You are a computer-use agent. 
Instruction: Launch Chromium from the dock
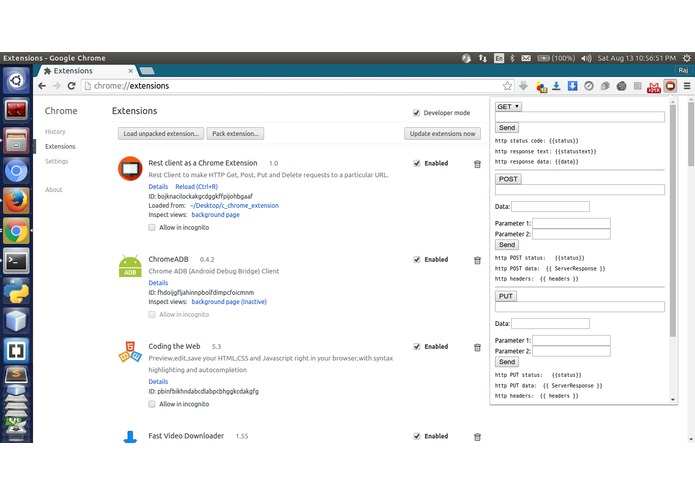[x=16, y=171]
